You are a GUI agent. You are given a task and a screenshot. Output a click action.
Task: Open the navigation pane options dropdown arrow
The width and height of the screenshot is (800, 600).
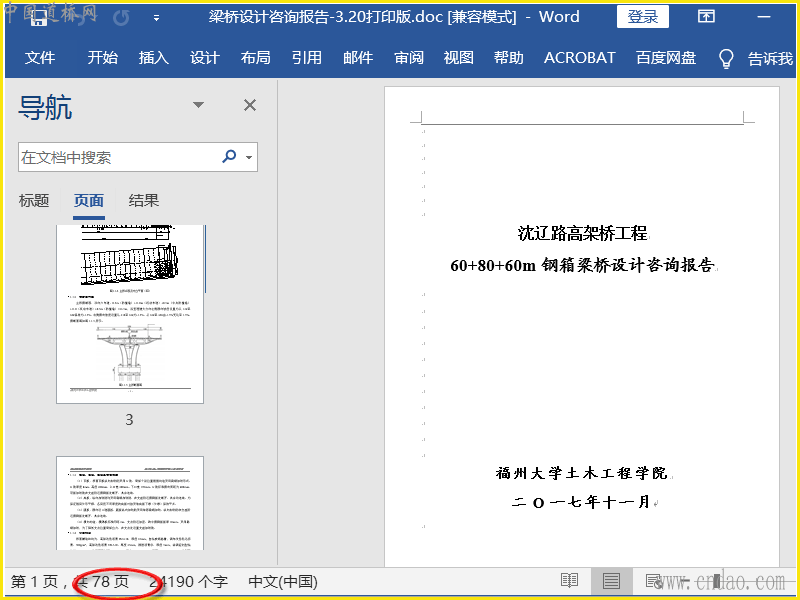pos(198,105)
